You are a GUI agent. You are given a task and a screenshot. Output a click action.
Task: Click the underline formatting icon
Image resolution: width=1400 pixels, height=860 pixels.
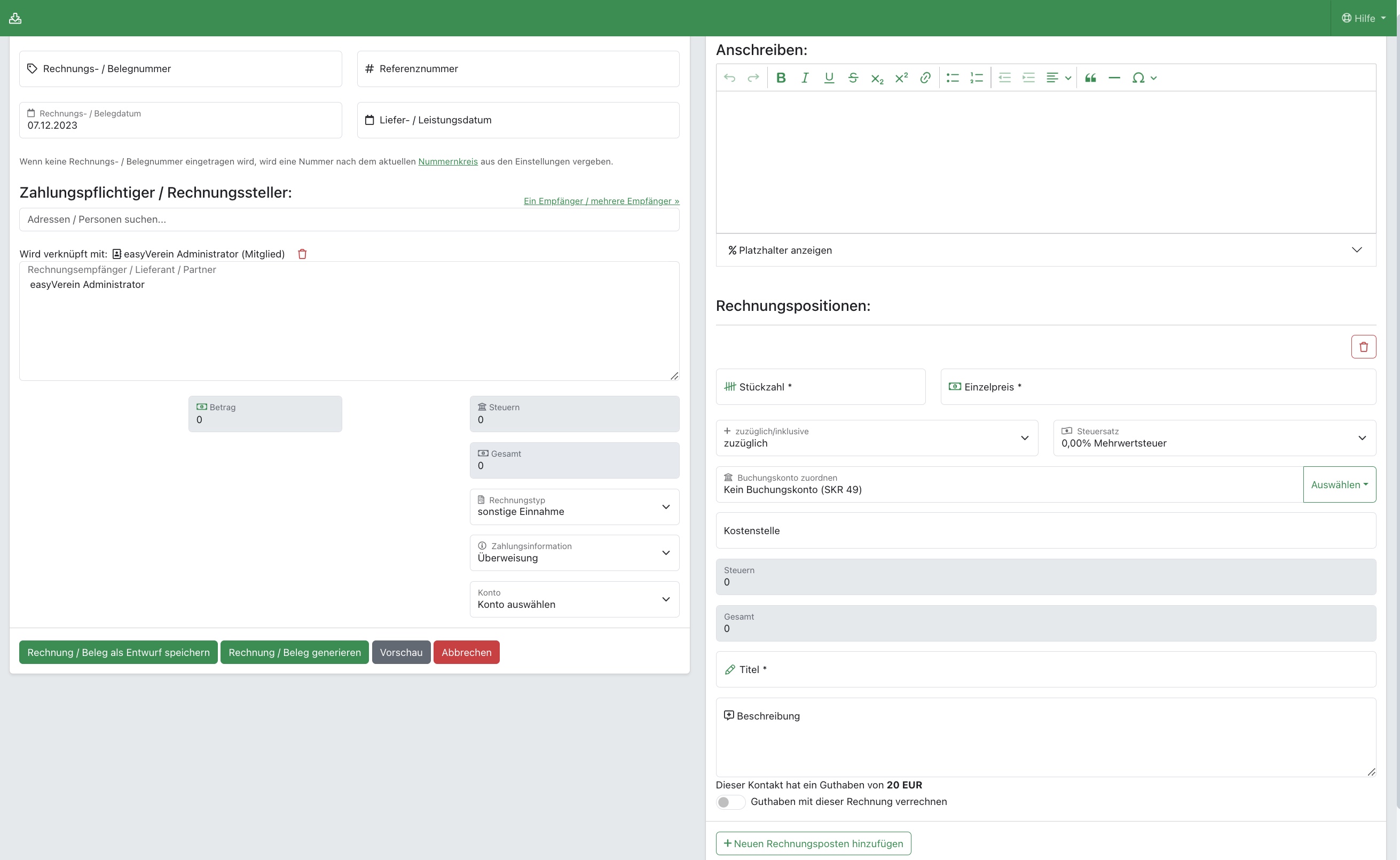pyautogui.click(x=829, y=78)
